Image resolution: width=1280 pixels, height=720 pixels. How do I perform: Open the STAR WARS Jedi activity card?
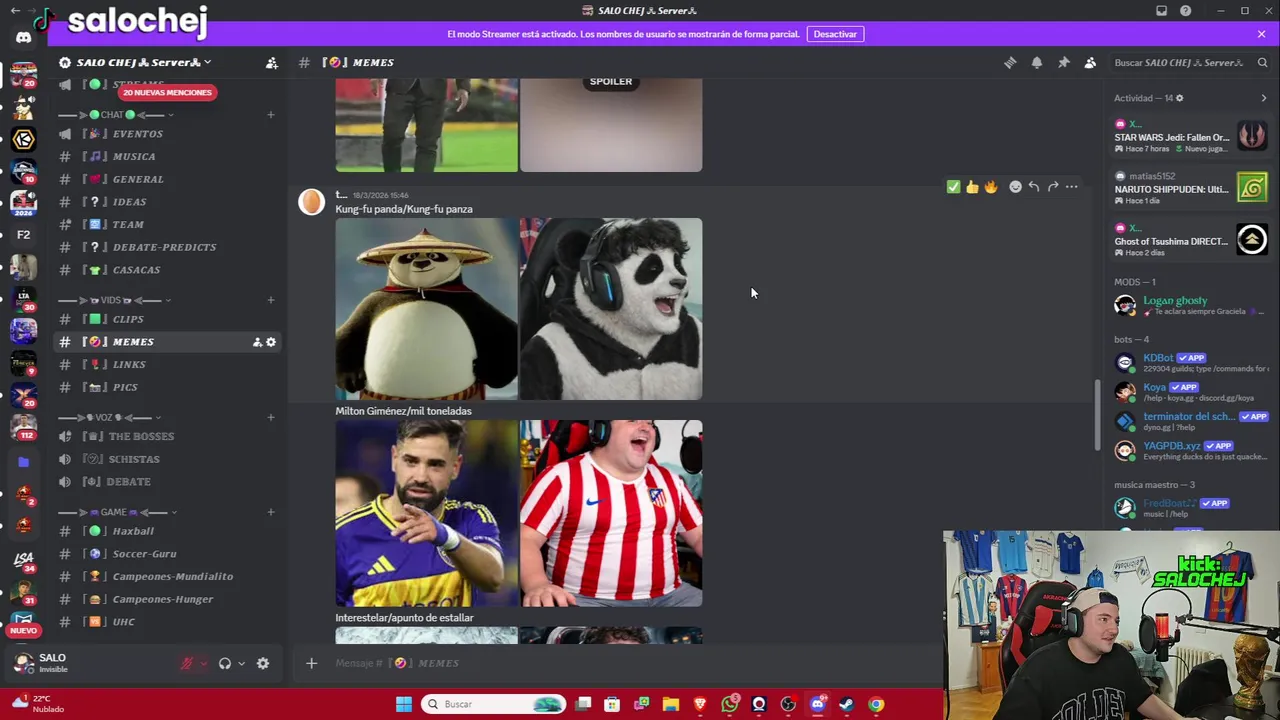[x=1191, y=137]
